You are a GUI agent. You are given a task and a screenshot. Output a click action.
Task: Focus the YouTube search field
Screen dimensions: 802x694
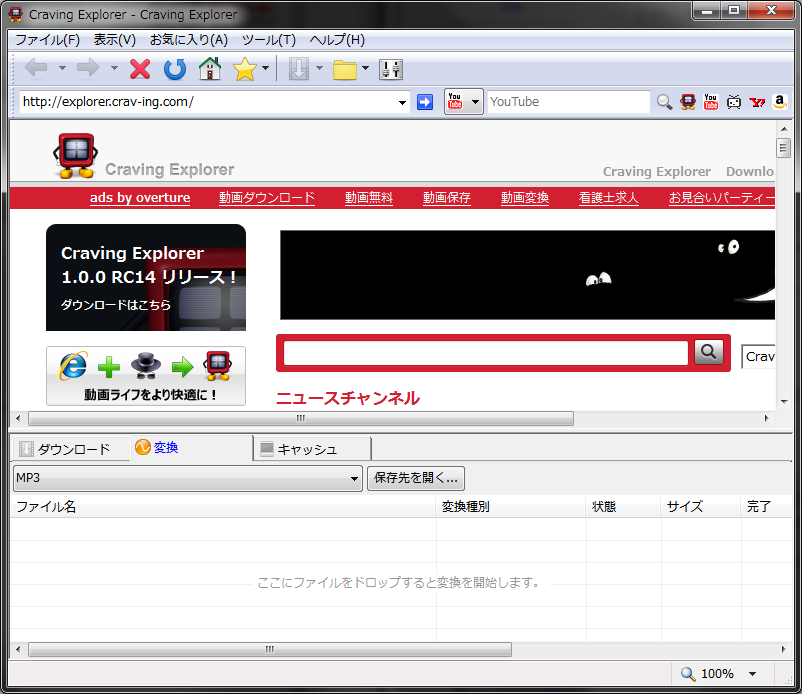(568, 102)
